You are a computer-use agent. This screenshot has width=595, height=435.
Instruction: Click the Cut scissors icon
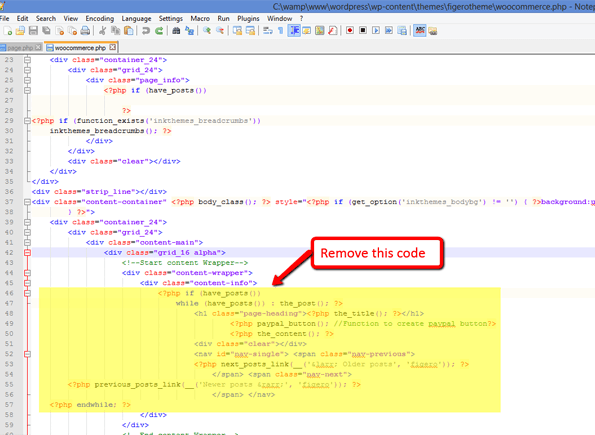coord(102,31)
